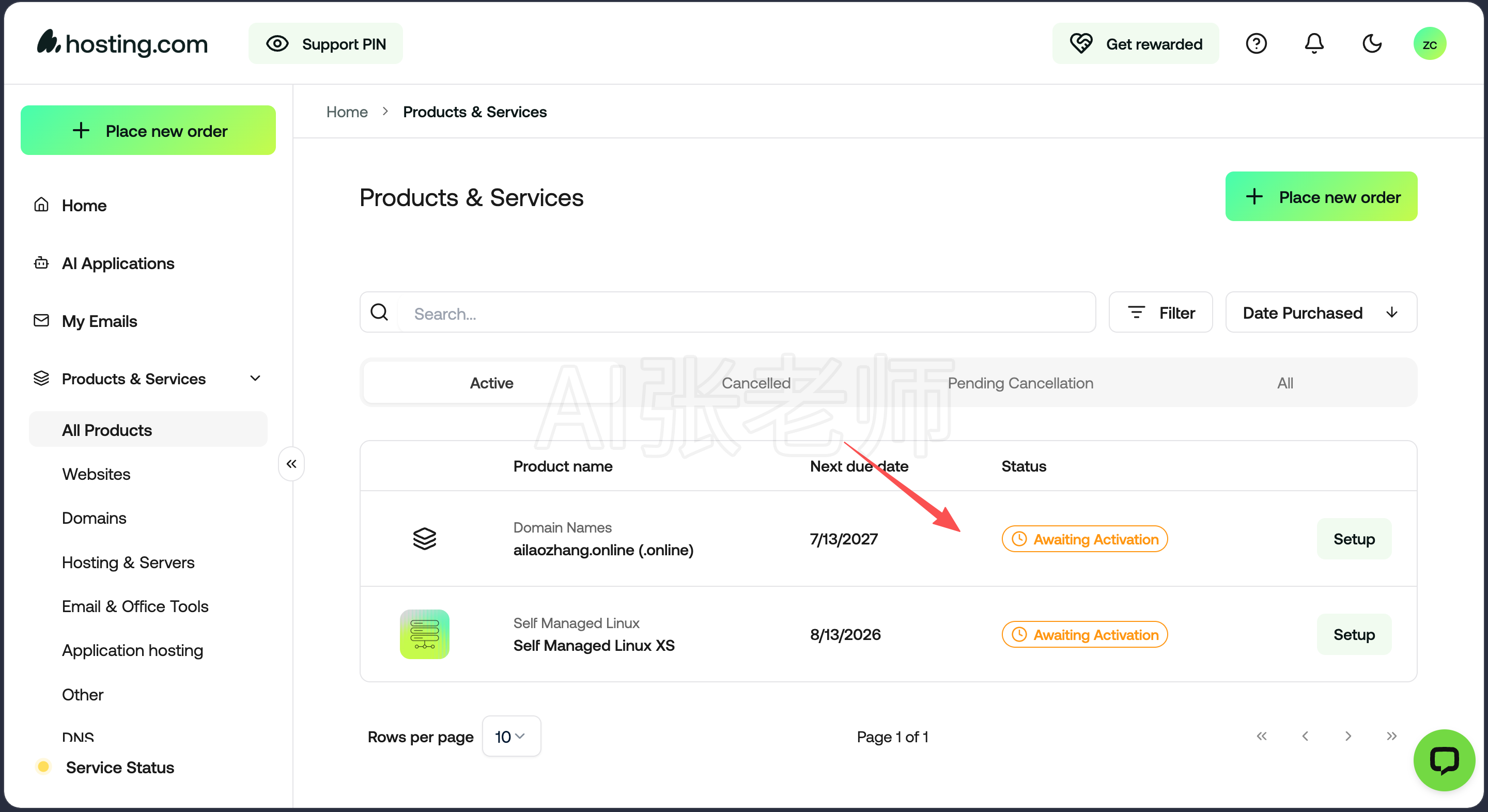Switch to the Active tab

(491, 382)
